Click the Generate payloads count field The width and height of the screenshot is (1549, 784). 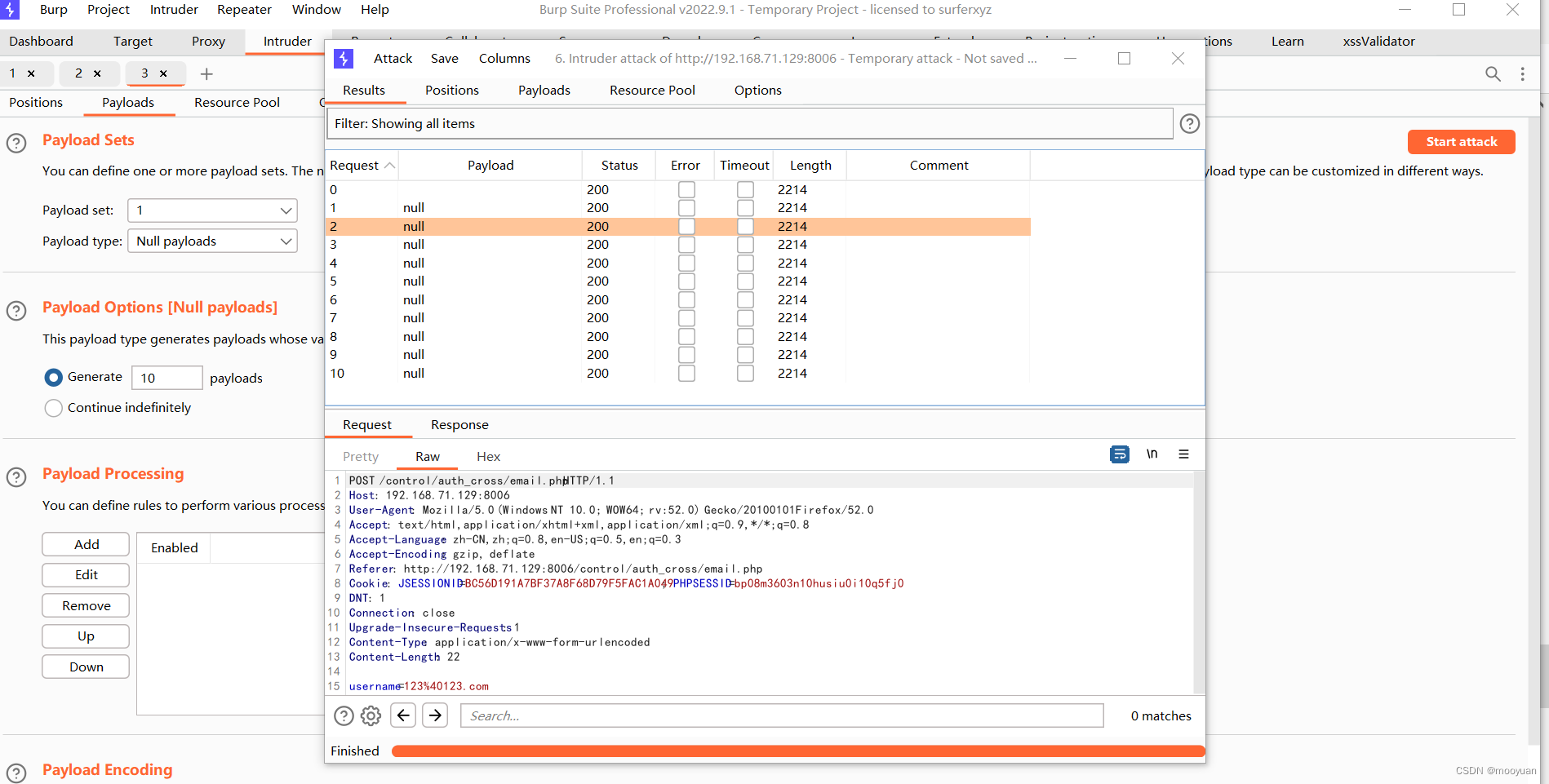pyautogui.click(x=166, y=378)
